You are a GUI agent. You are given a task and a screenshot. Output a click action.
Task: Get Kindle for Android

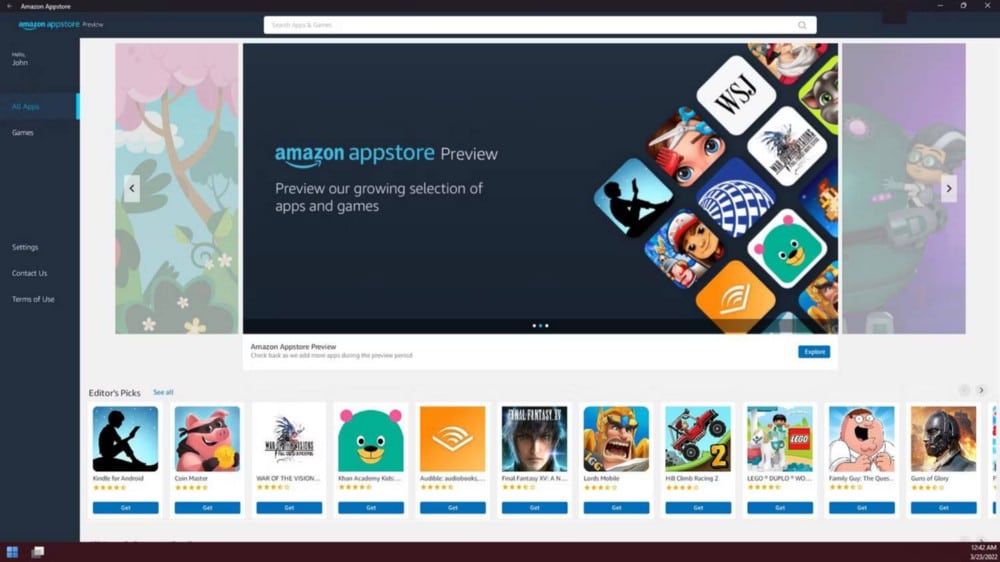coord(125,508)
